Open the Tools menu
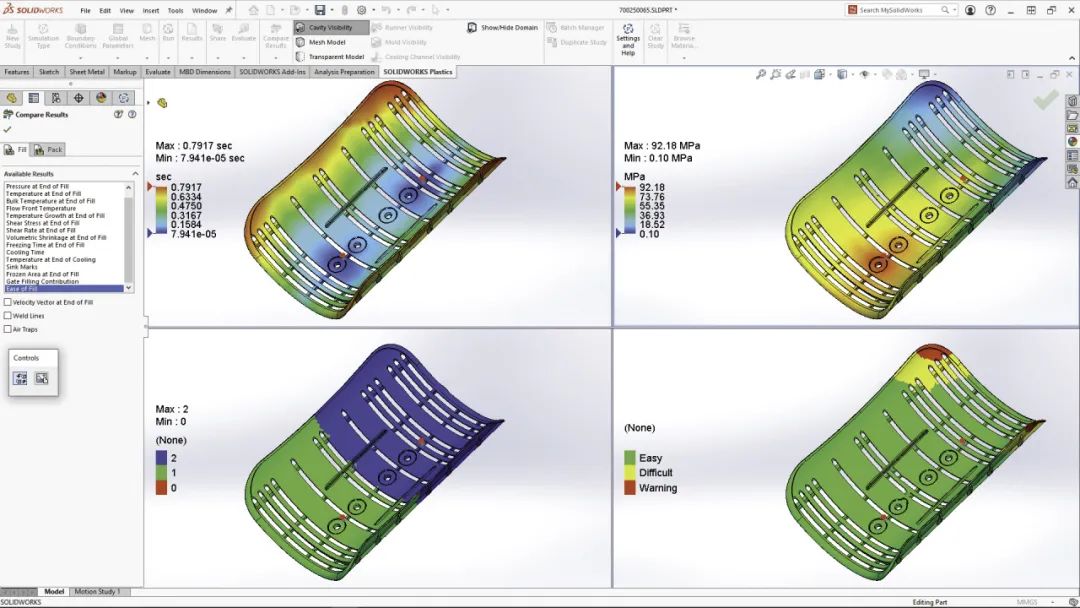 [175, 11]
